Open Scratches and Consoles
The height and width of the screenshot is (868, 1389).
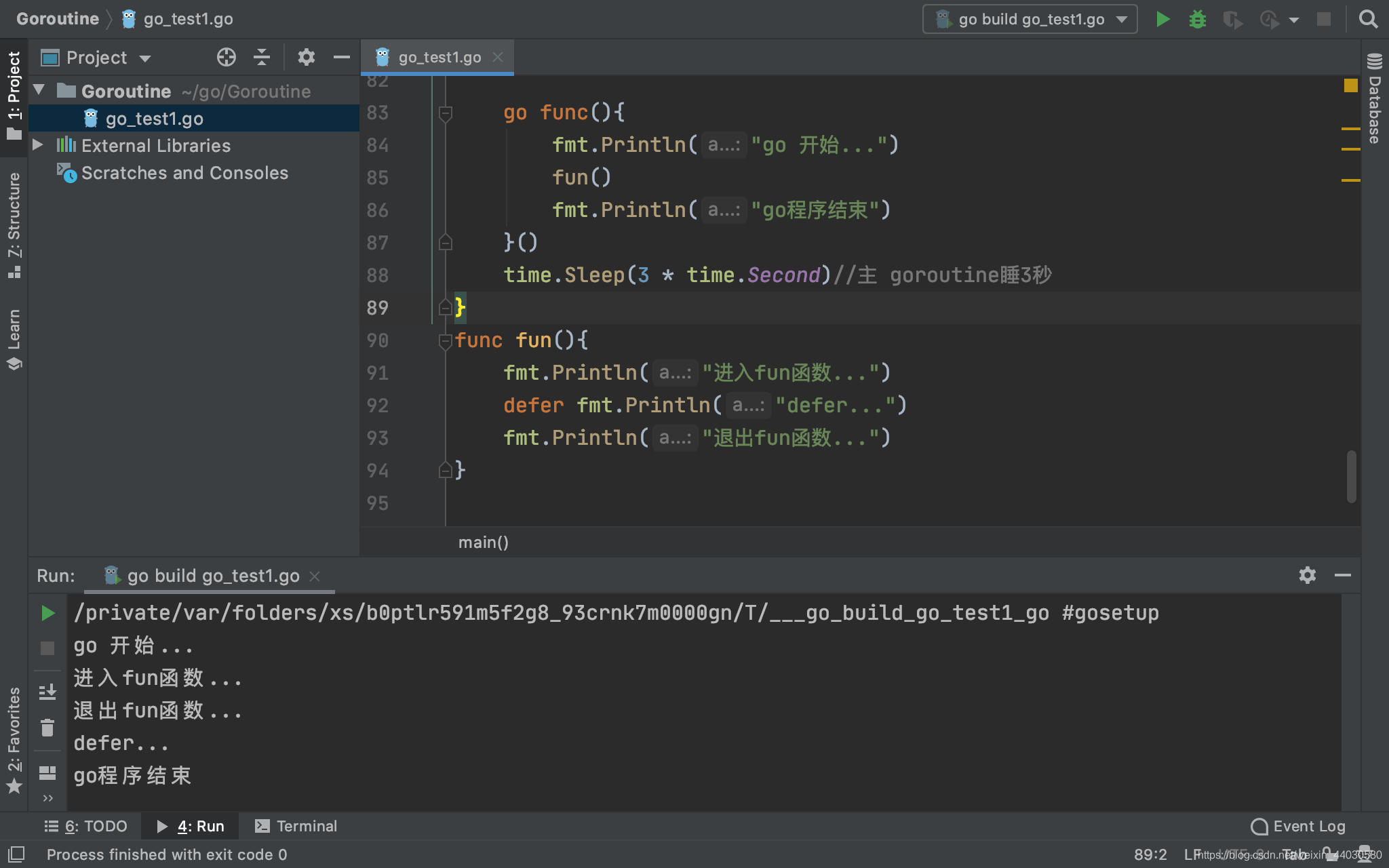coord(184,173)
